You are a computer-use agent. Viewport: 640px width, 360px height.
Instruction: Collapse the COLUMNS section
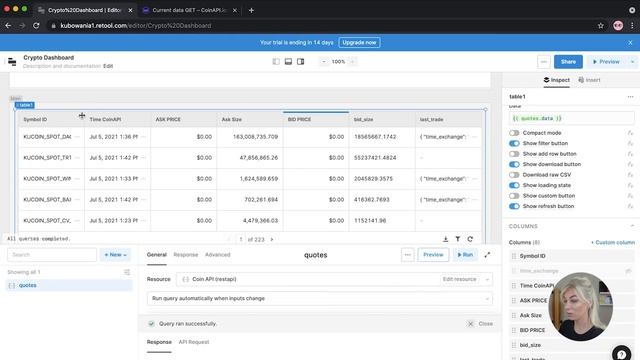click(x=632, y=226)
